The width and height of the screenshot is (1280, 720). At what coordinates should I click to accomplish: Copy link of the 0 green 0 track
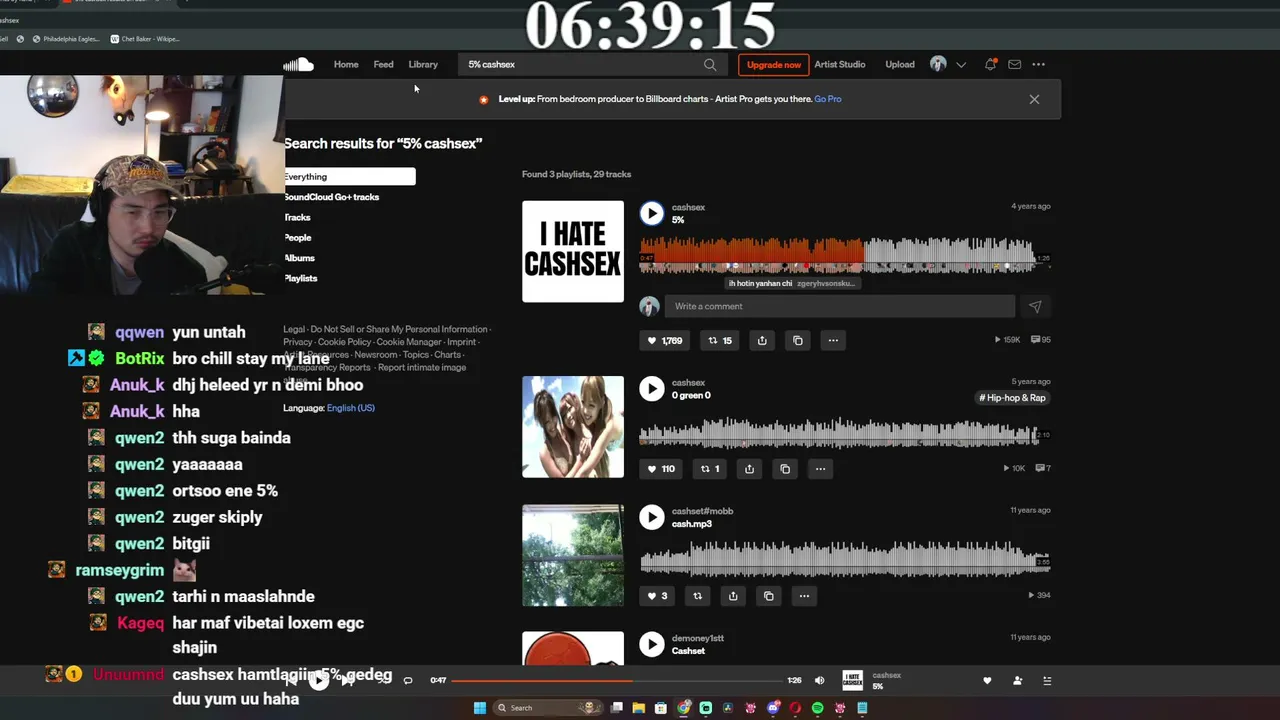[x=785, y=468]
